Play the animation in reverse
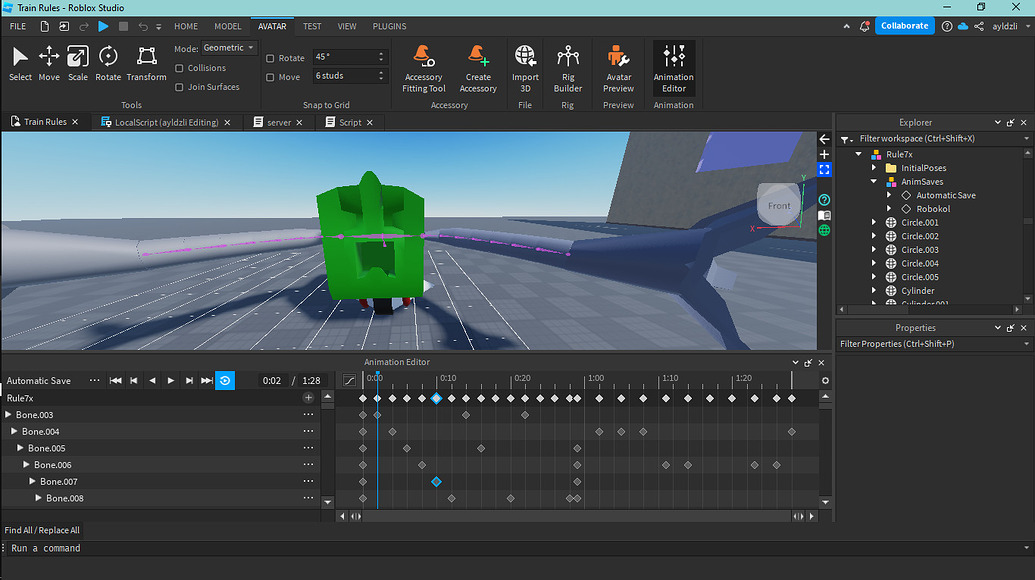The image size is (1035, 580). click(x=152, y=381)
